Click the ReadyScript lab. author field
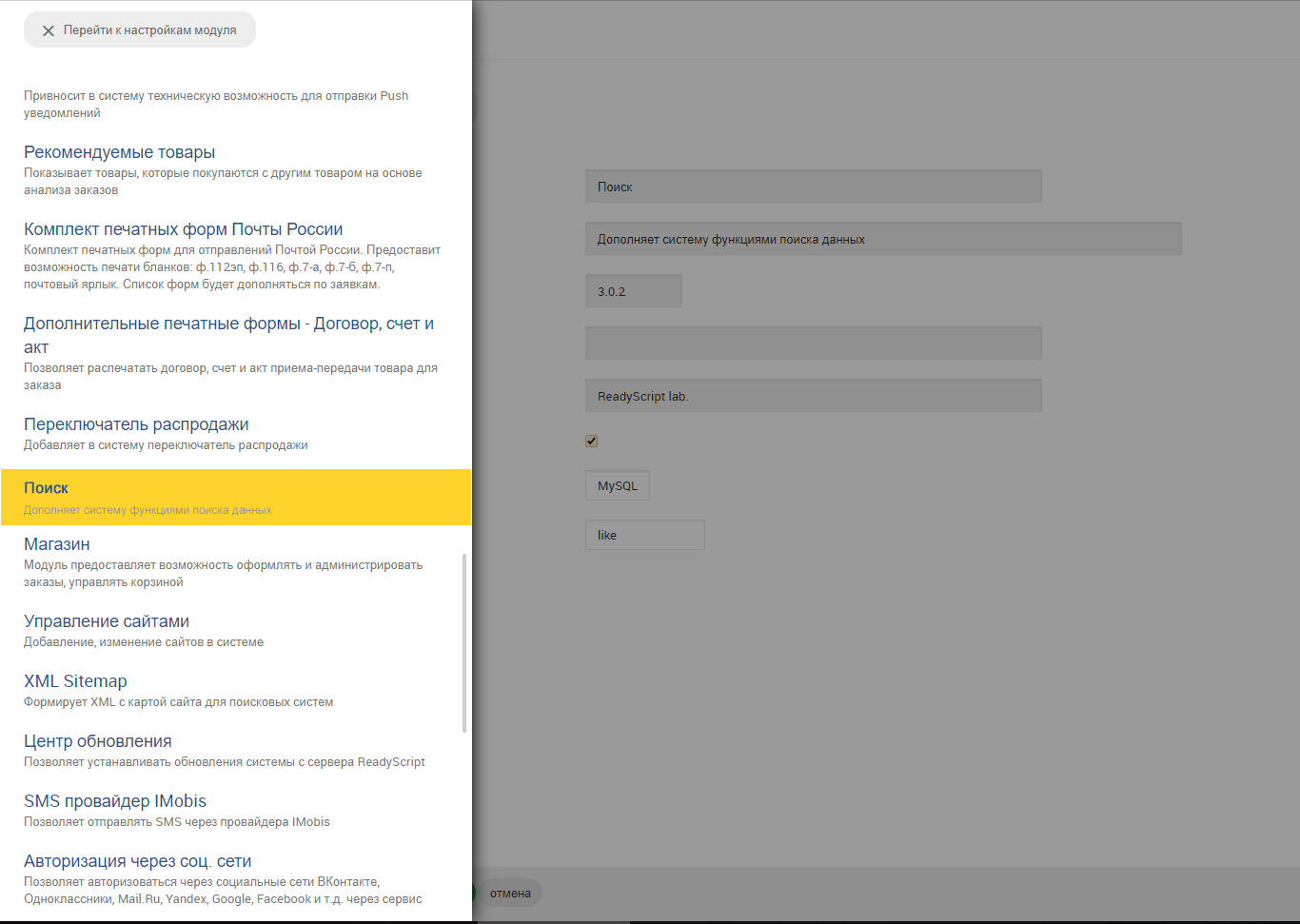This screenshot has width=1300, height=924. pos(813,396)
